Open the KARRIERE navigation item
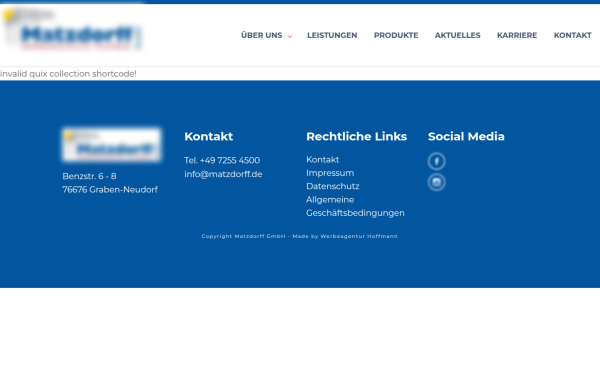This screenshot has width=600, height=375. tap(517, 35)
